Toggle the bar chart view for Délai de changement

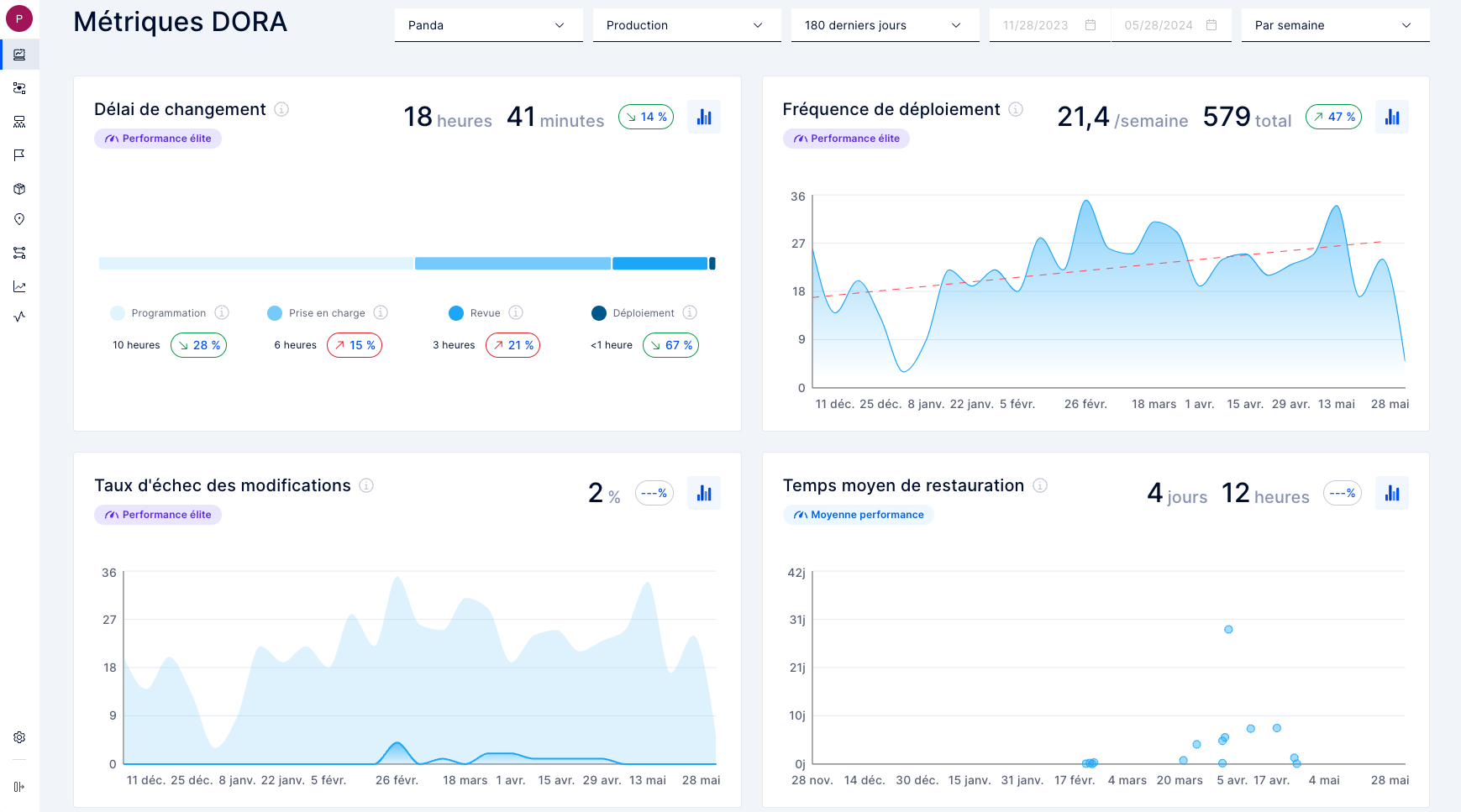[x=704, y=117]
